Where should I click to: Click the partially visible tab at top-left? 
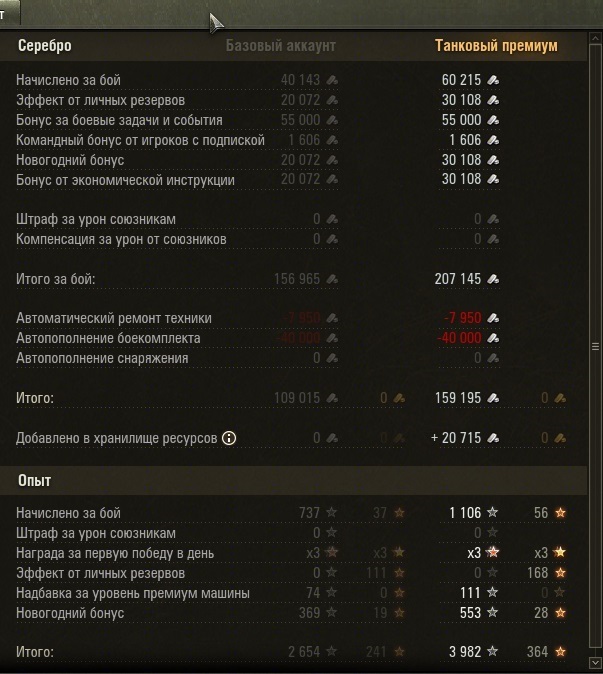click(12, 14)
